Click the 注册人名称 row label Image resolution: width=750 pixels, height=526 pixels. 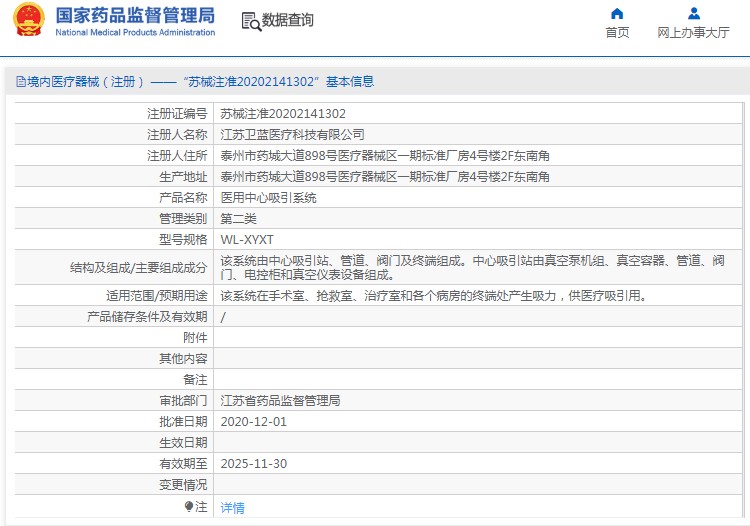pos(177,135)
